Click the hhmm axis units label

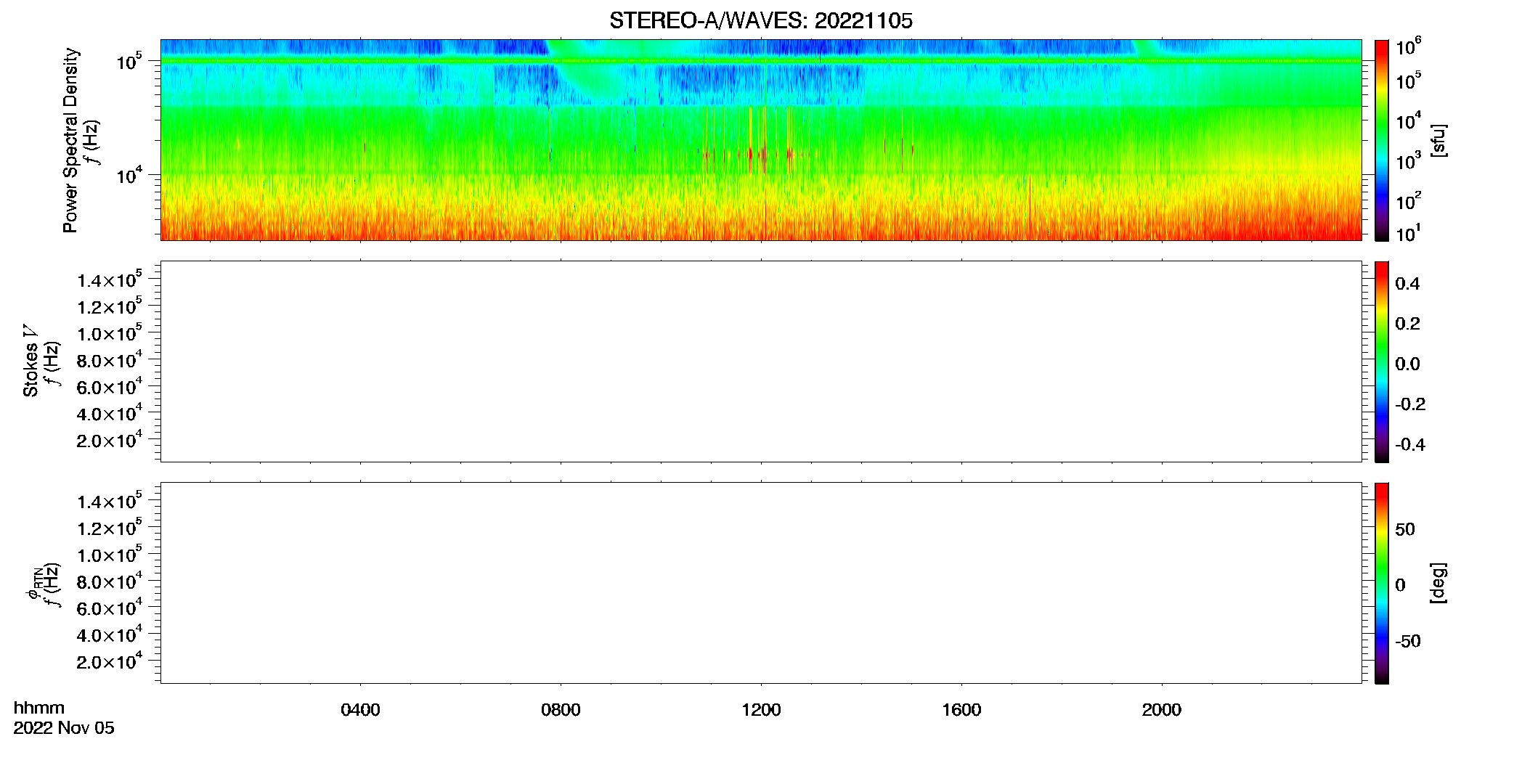pyautogui.click(x=39, y=708)
